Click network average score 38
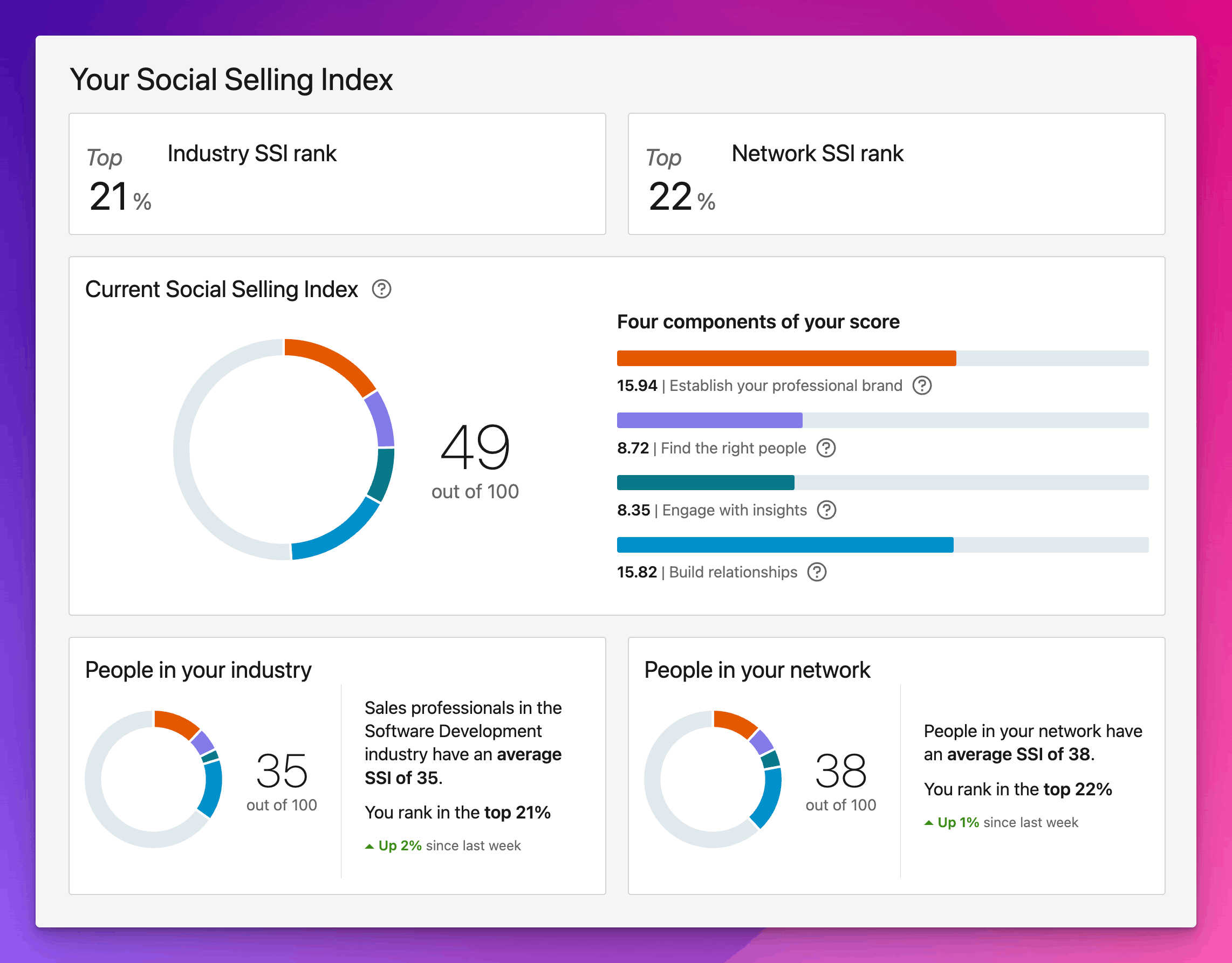This screenshot has width=1232, height=963. 840,771
